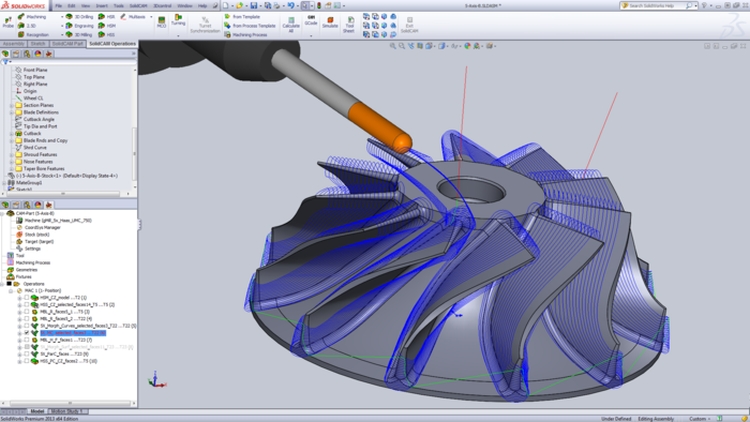Click the New document icon
Screen dimensions: 750x422
tap(226, 6)
